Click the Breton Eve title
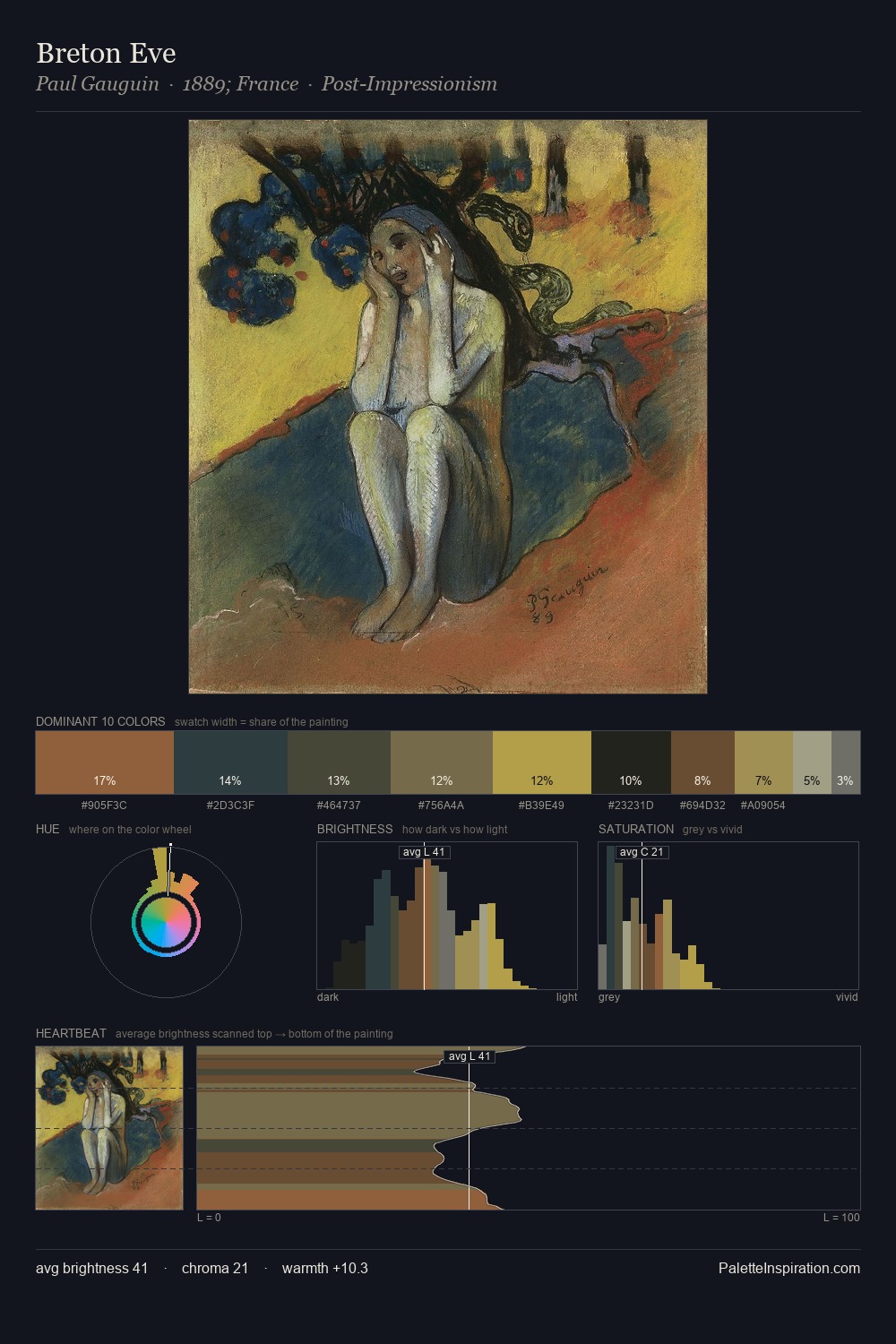Image resolution: width=896 pixels, height=1344 pixels. pyautogui.click(x=106, y=53)
